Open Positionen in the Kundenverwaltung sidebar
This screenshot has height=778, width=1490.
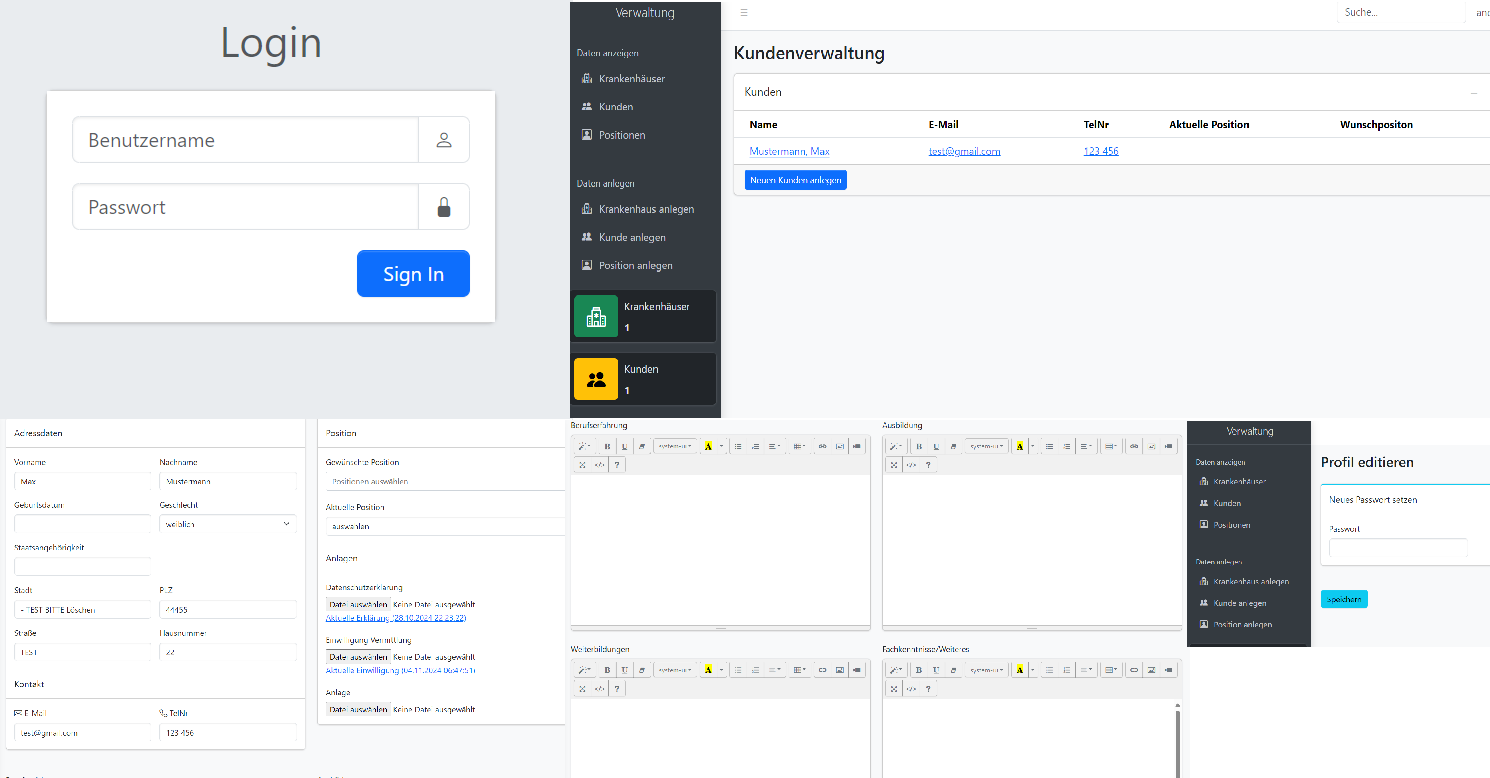pyautogui.click(x=622, y=135)
